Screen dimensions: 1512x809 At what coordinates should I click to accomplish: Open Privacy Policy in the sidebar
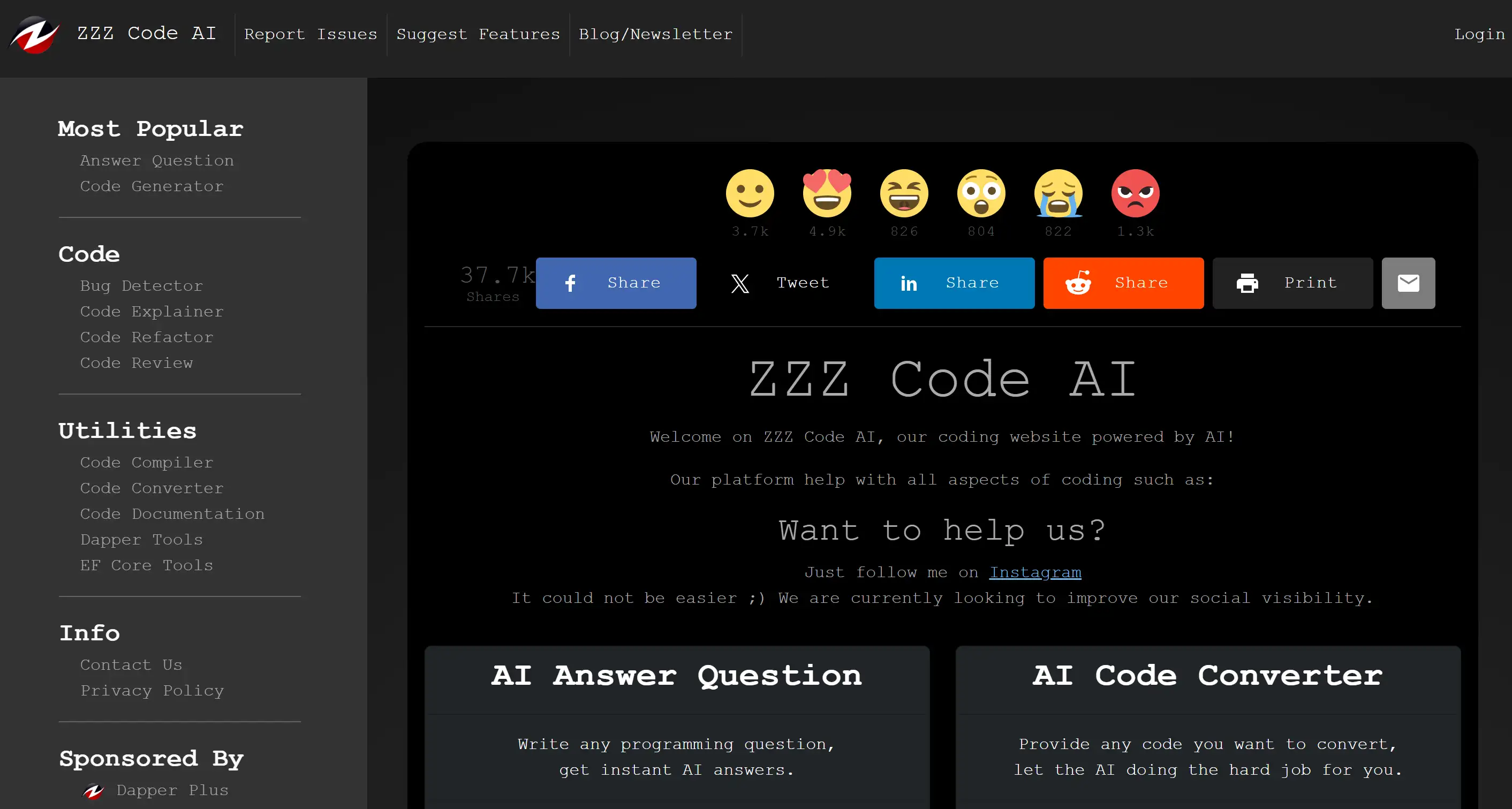coord(152,691)
